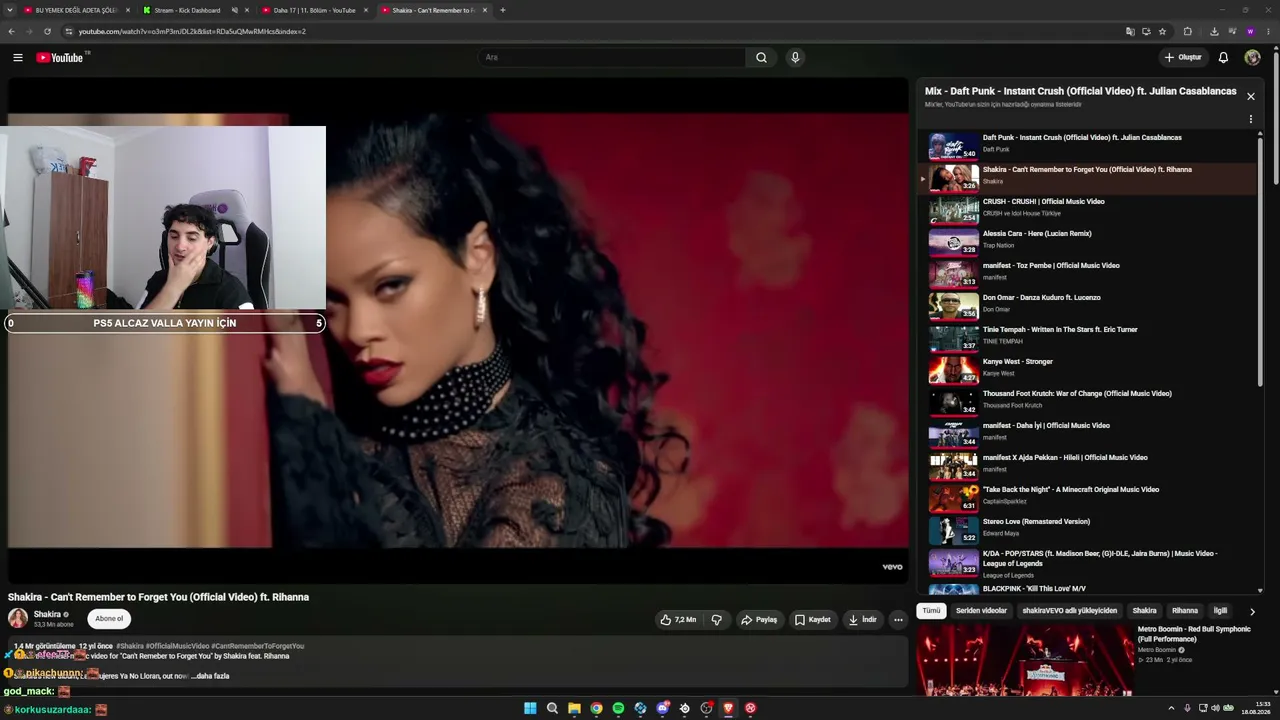
Task: Open Windows Start menu
Action: click(530, 708)
